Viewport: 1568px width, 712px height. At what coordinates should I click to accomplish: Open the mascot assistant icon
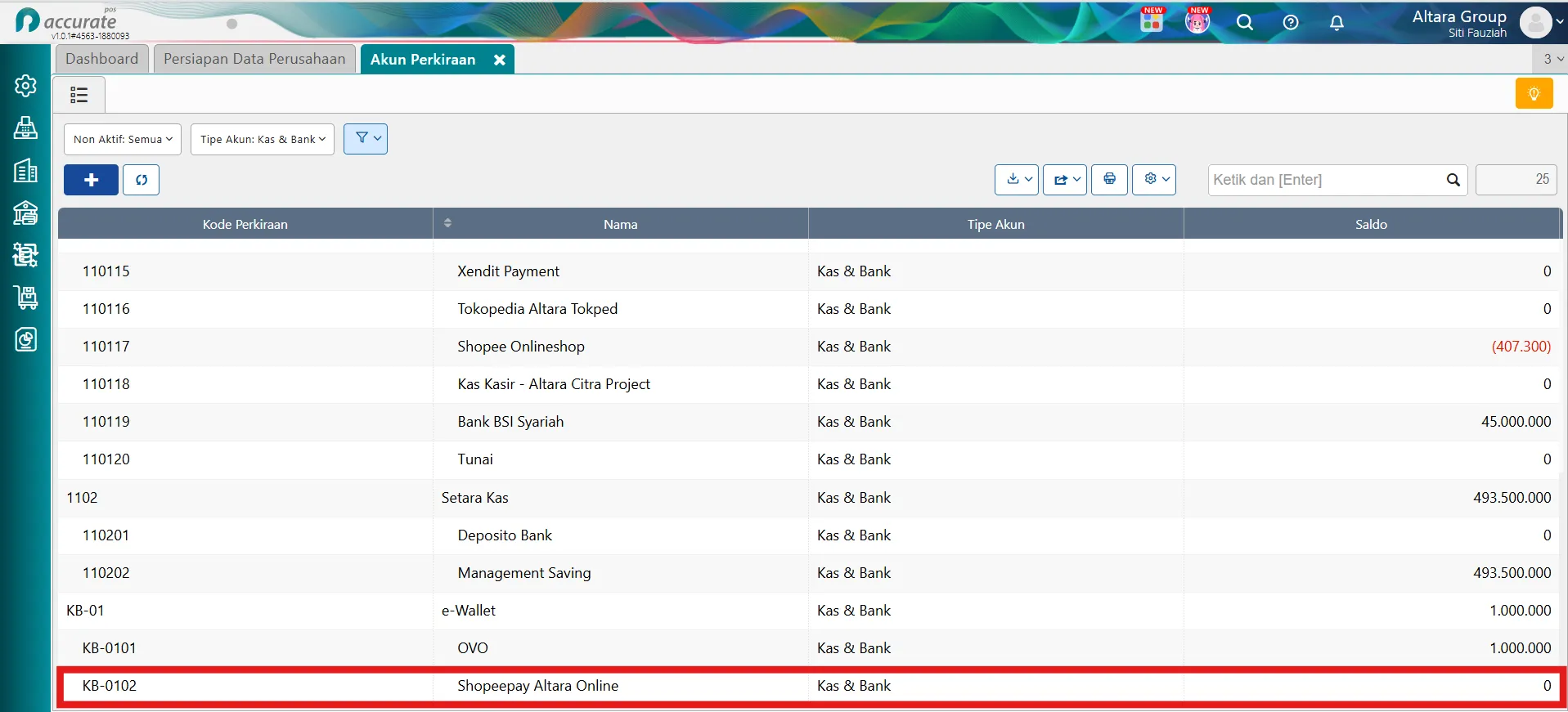pyautogui.click(x=1197, y=21)
